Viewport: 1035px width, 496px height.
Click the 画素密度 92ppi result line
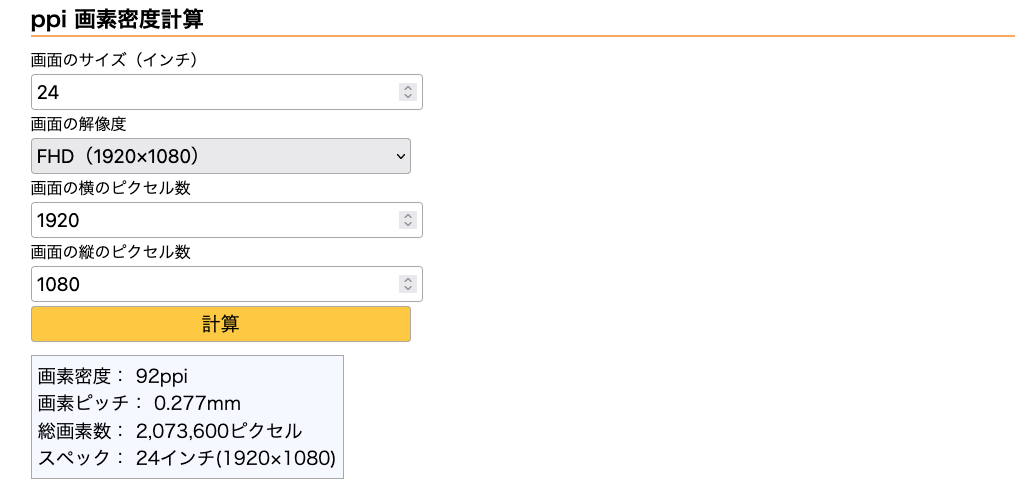point(113,377)
